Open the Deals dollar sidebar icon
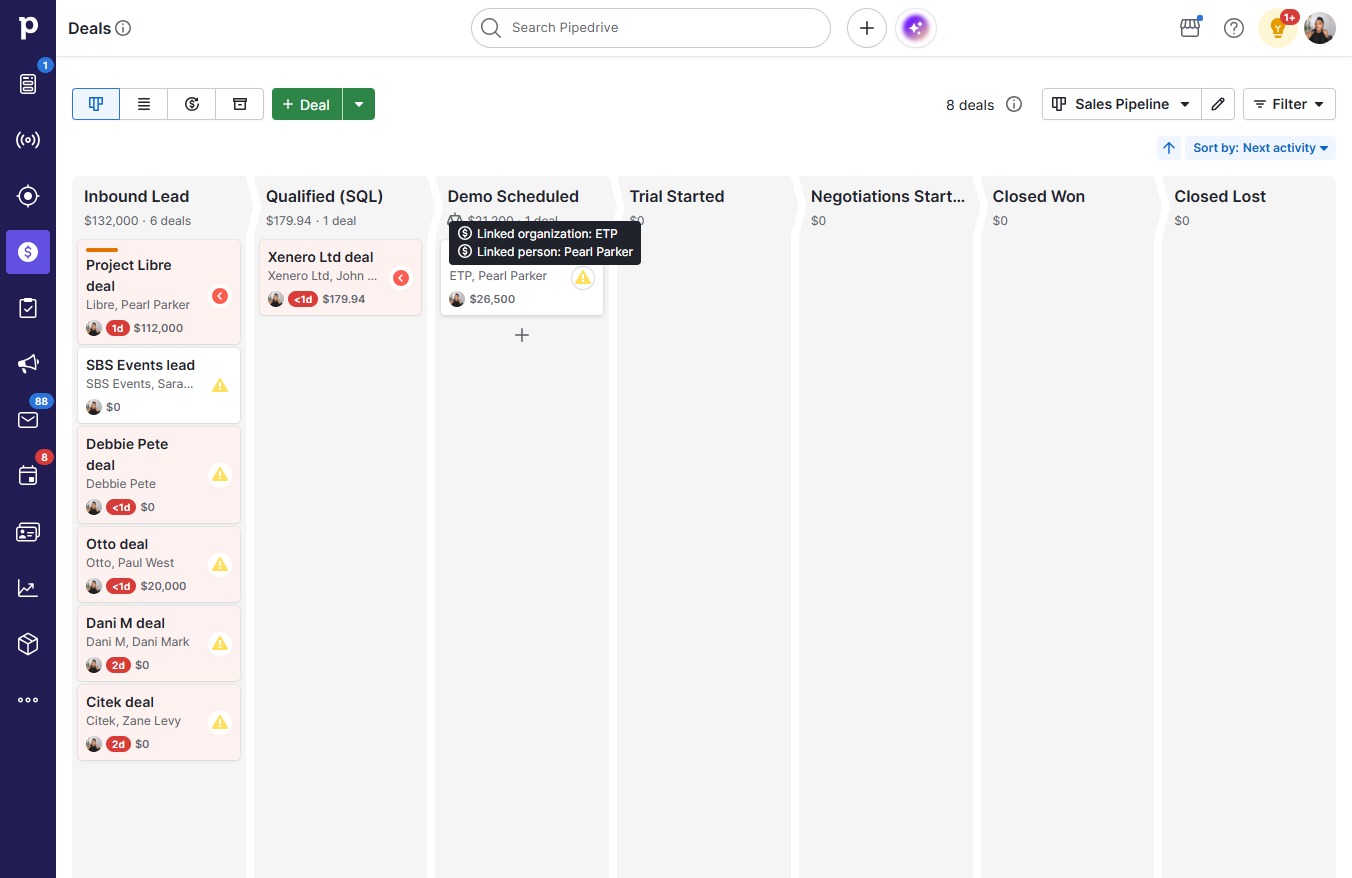Screen dimensions: 1352x878 (x=28, y=252)
